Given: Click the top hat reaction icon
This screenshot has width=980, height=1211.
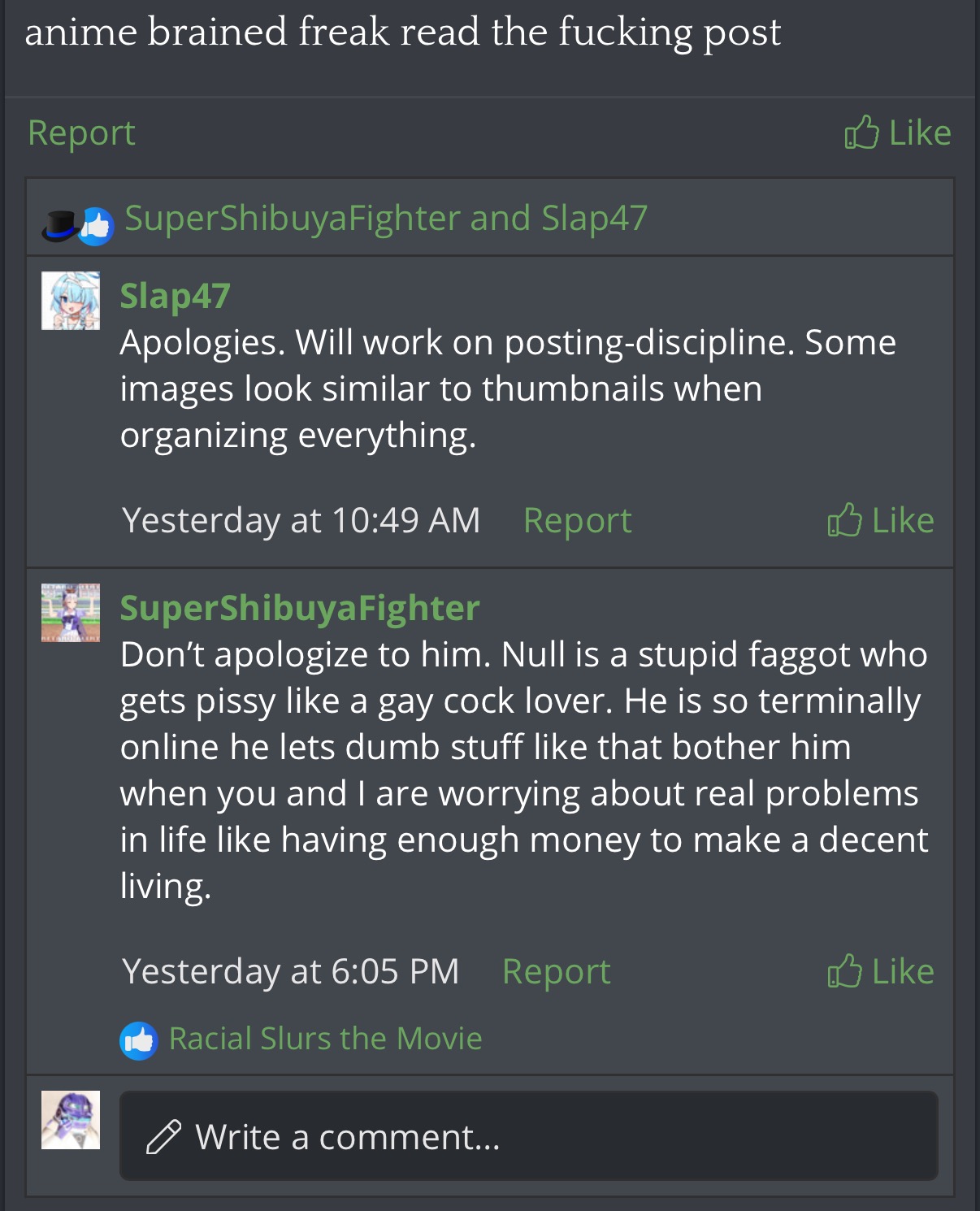Looking at the screenshot, I should click(60, 226).
